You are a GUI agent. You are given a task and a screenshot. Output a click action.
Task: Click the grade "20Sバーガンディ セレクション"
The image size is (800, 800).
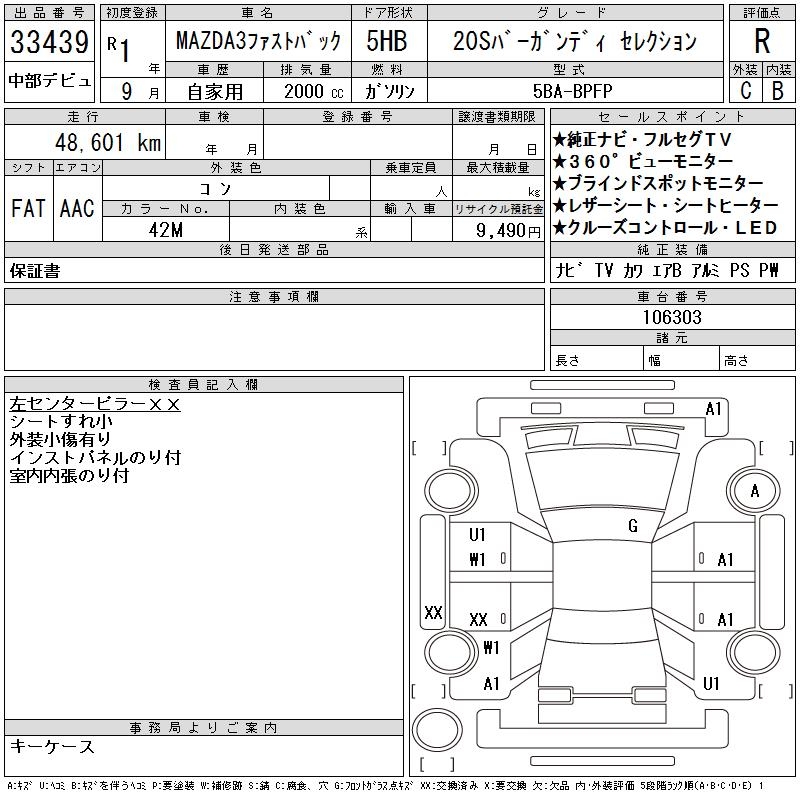point(575,41)
